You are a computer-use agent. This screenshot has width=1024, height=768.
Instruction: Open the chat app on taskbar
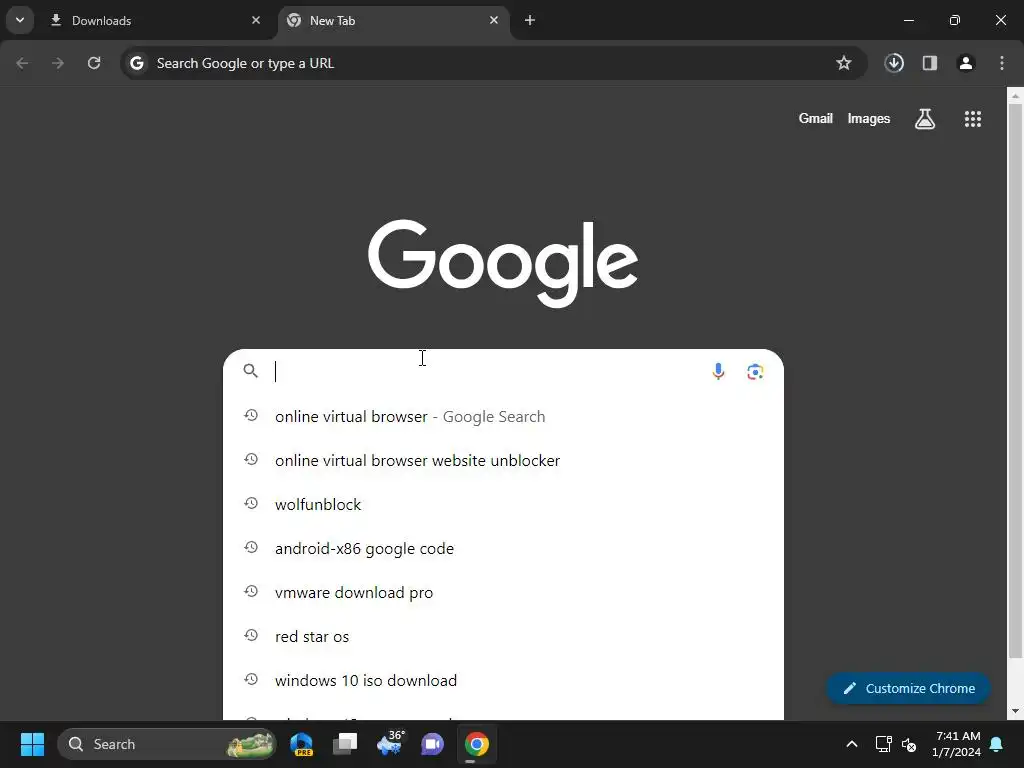432,744
